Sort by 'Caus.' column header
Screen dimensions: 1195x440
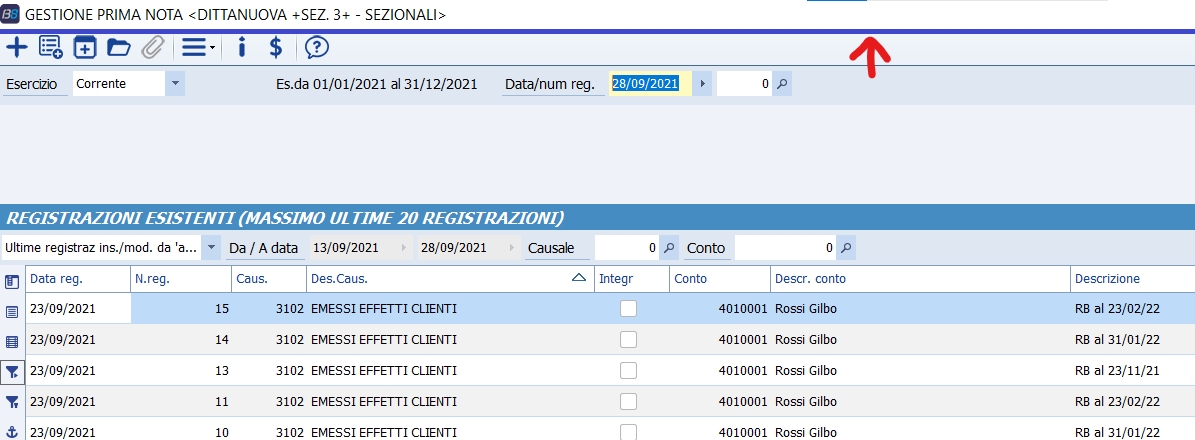click(x=269, y=279)
